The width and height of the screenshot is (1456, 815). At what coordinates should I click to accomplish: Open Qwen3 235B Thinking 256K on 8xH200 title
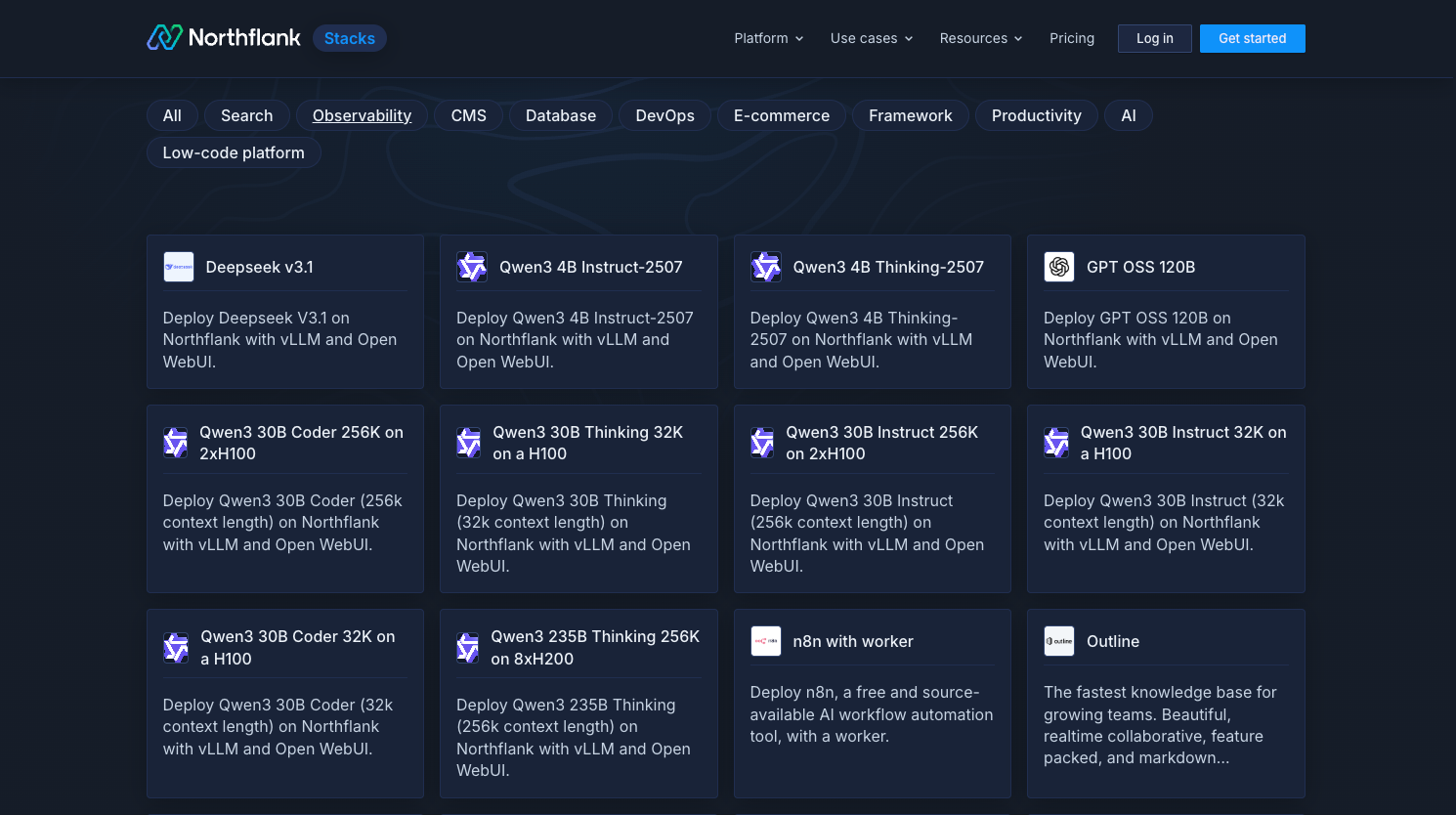coord(595,647)
